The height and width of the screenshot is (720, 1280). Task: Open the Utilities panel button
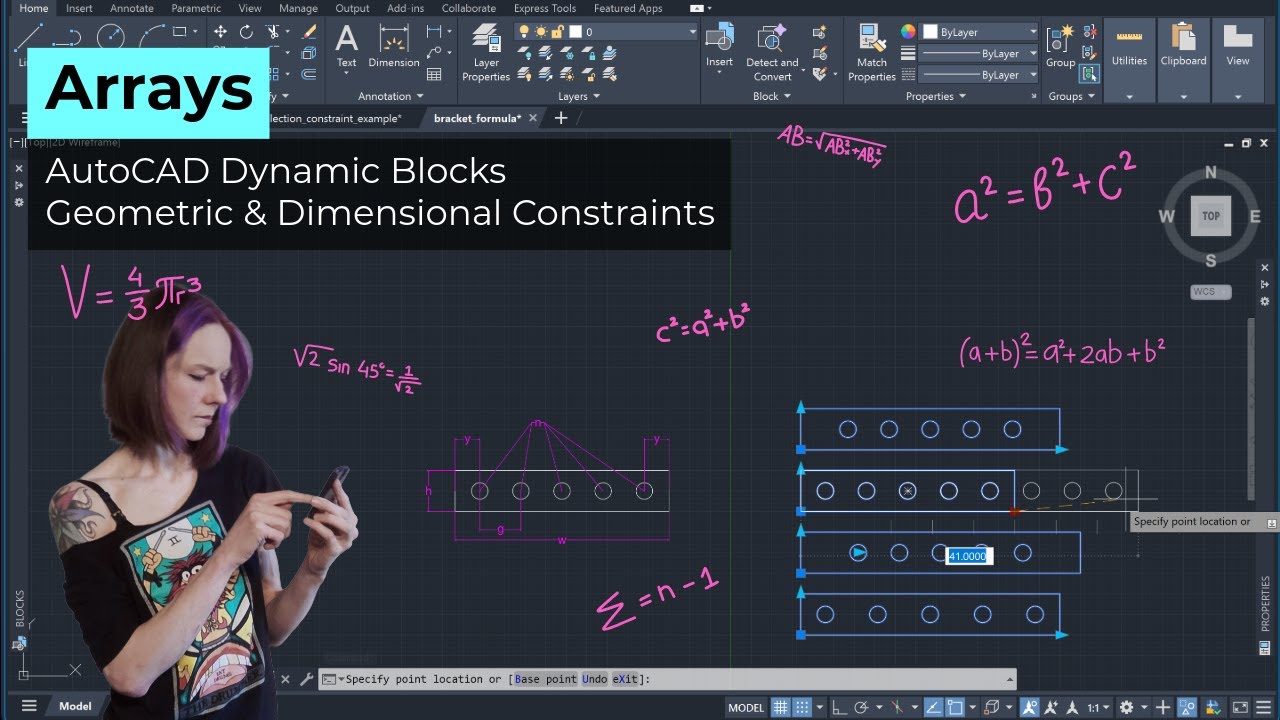1129,60
